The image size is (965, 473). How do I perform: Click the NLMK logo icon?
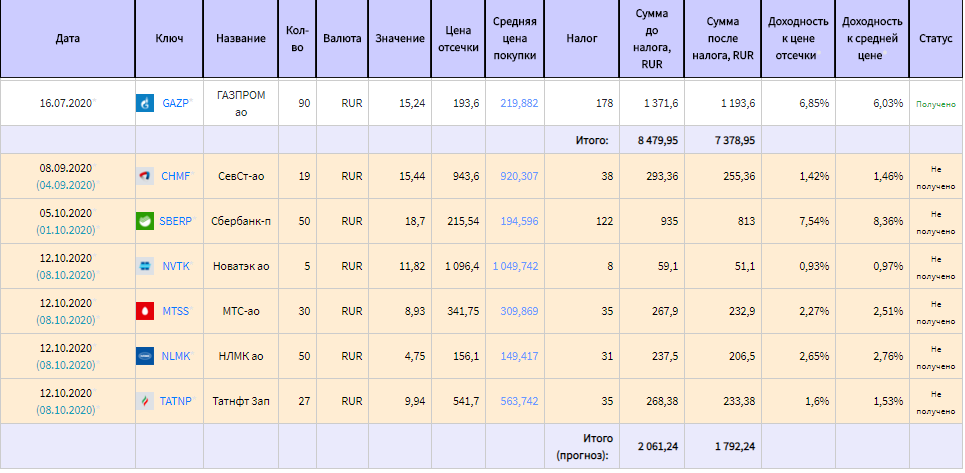click(145, 356)
